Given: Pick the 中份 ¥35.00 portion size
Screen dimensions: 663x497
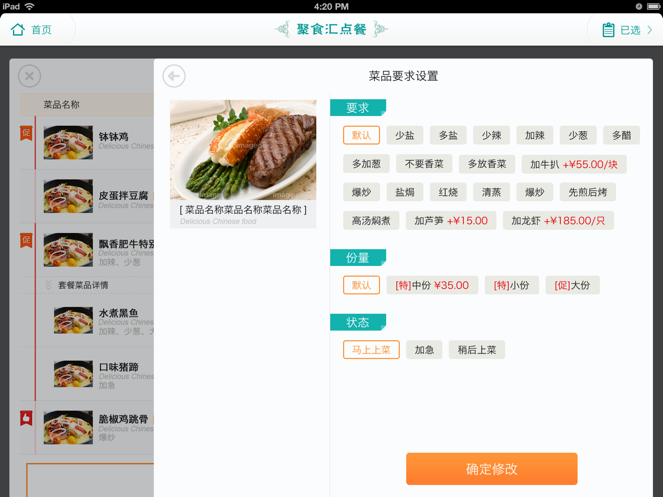Looking at the screenshot, I should pos(432,285).
